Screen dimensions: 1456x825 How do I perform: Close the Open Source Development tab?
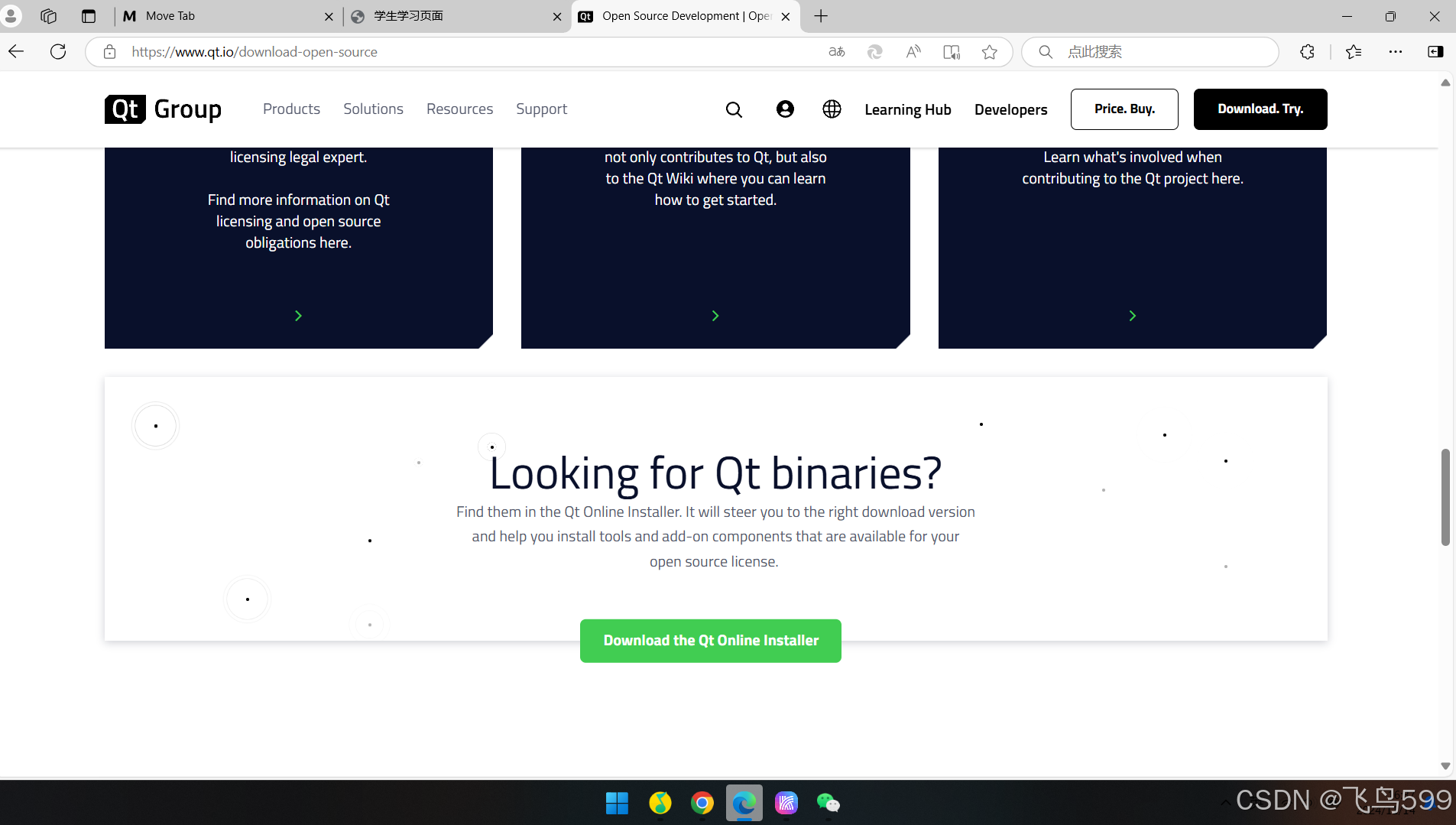pos(786,16)
